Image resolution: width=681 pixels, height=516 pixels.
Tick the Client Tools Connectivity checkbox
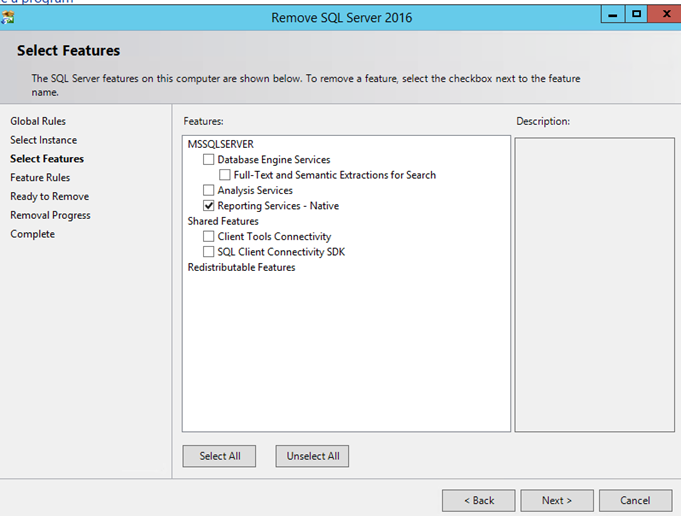(x=208, y=236)
